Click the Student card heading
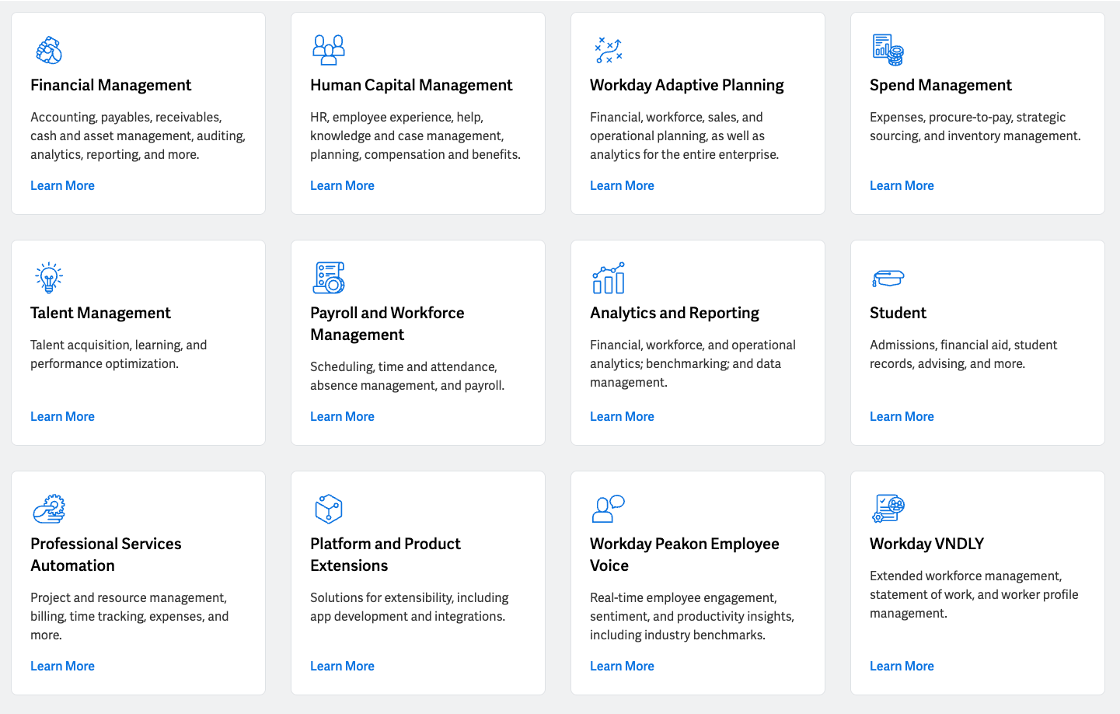The image size is (1120, 714). (898, 313)
